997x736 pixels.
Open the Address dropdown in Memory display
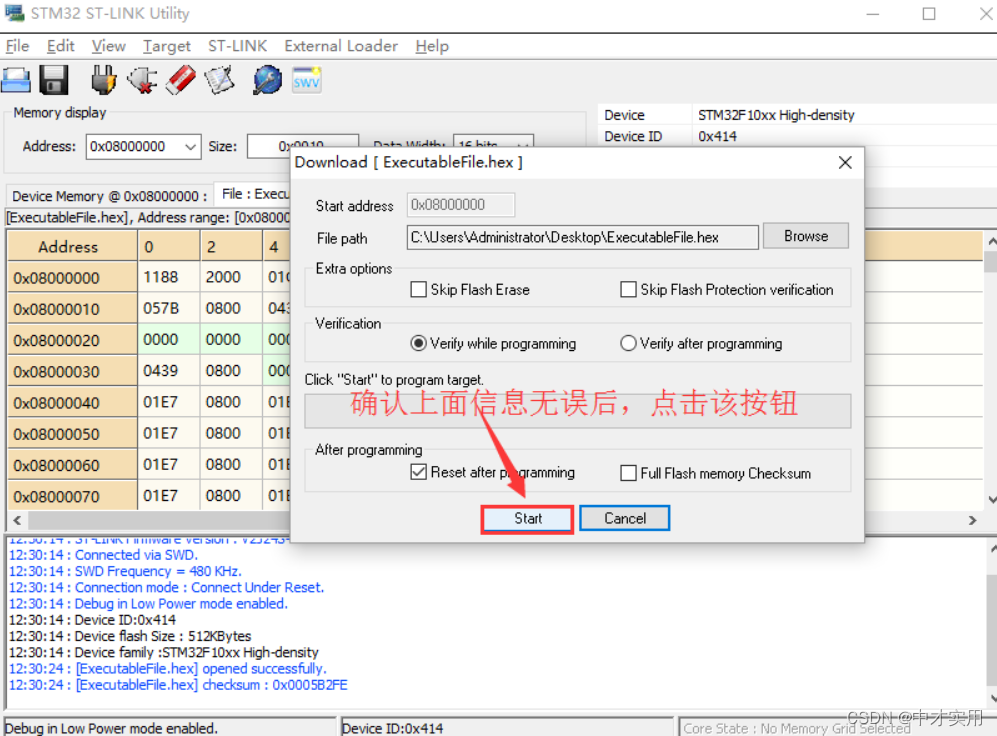[190, 147]
